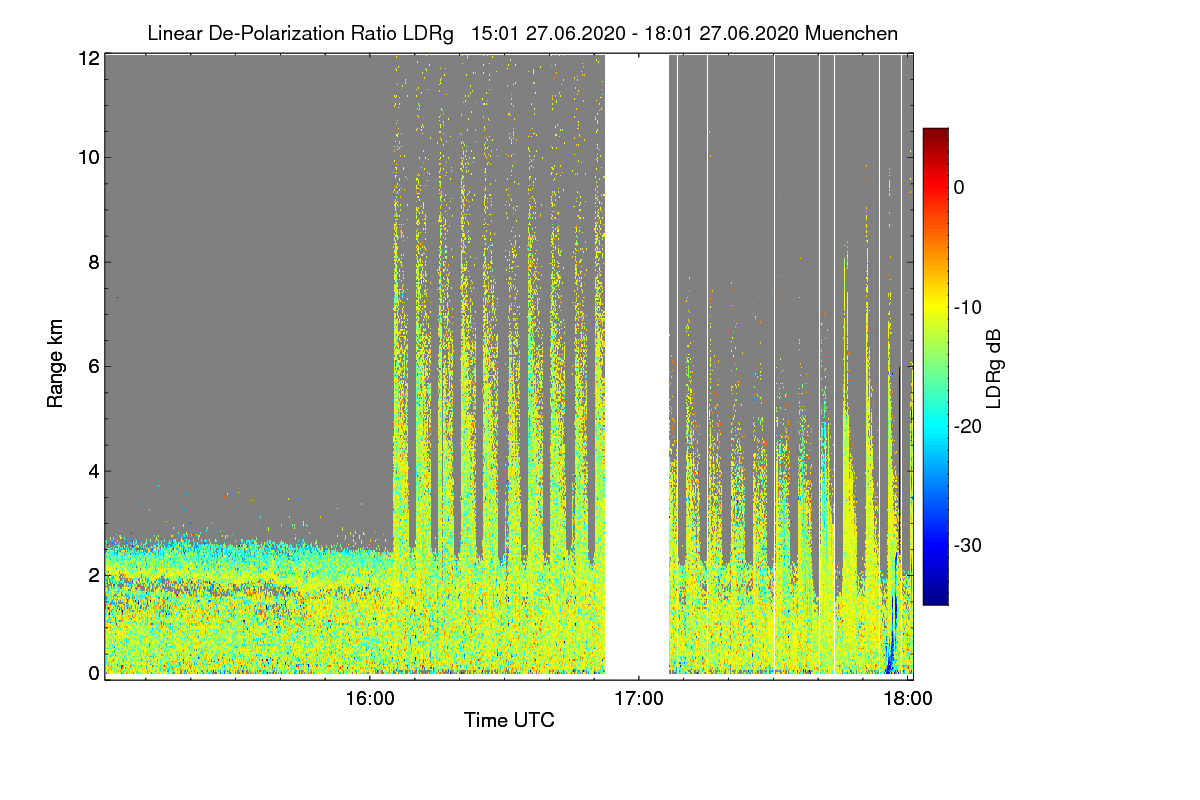Click the '8' range tick label
The image size is (1200, 800).
(x=94, y=262)
